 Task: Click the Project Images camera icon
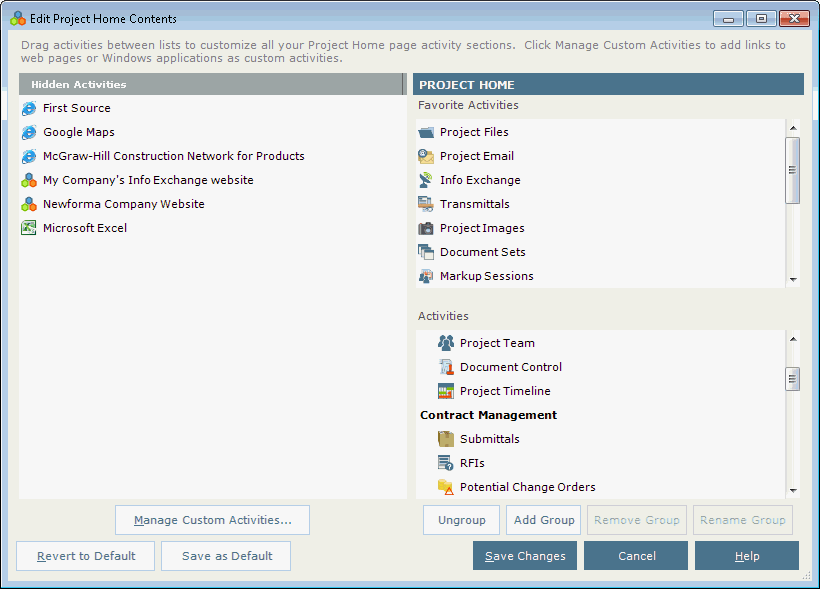[x=426, y=228]
